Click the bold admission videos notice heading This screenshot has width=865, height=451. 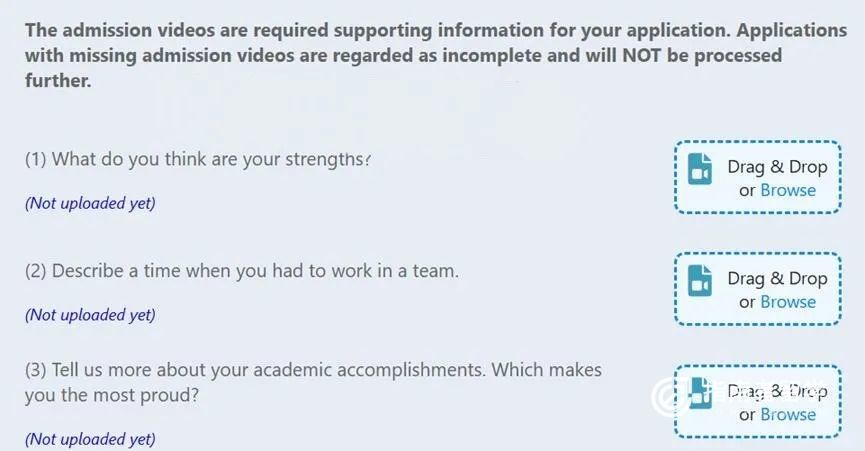(x=436, y=55)
